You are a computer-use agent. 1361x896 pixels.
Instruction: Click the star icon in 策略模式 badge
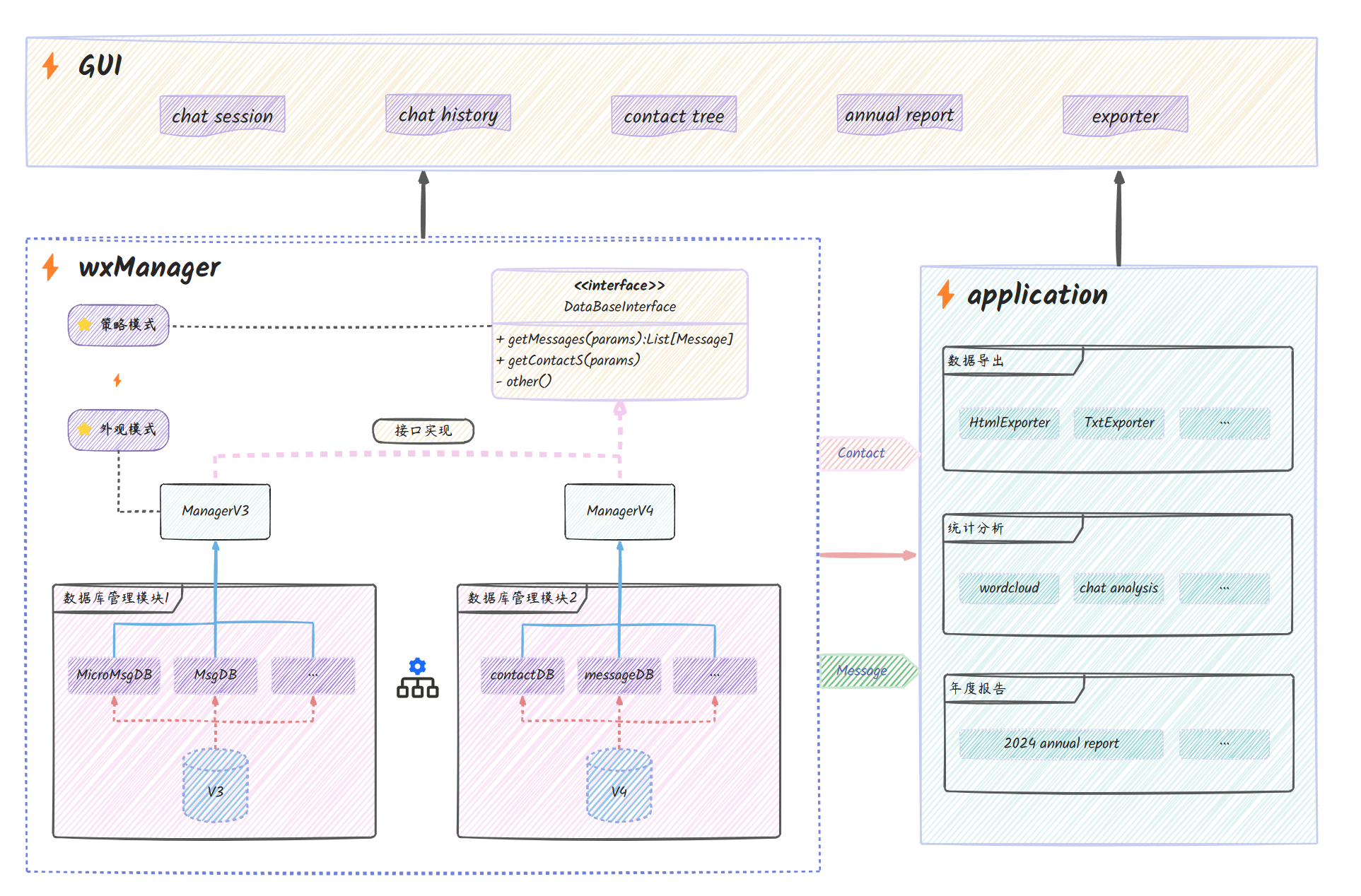pos(85,324)
